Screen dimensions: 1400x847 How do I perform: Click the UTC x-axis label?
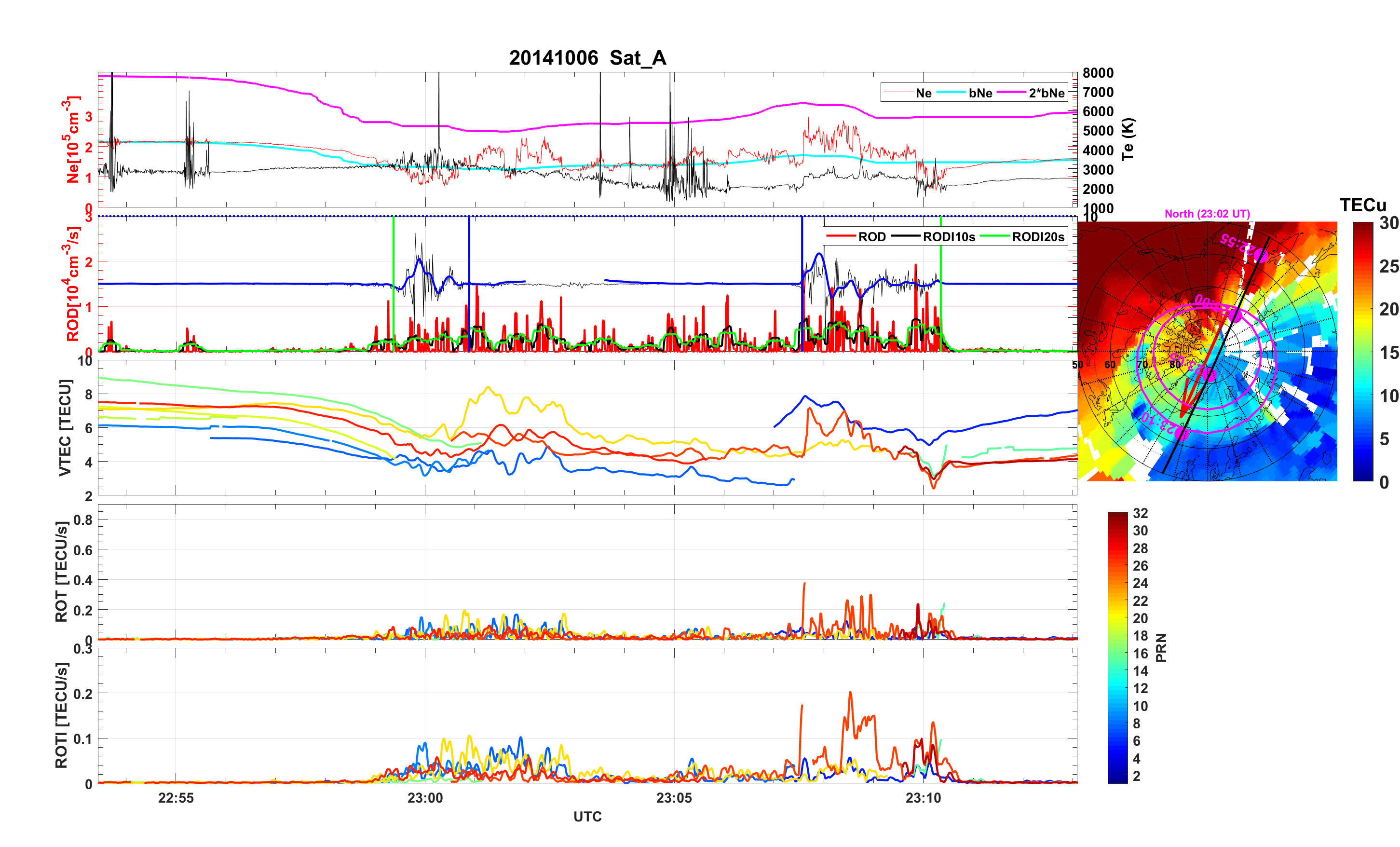[587, 816]
